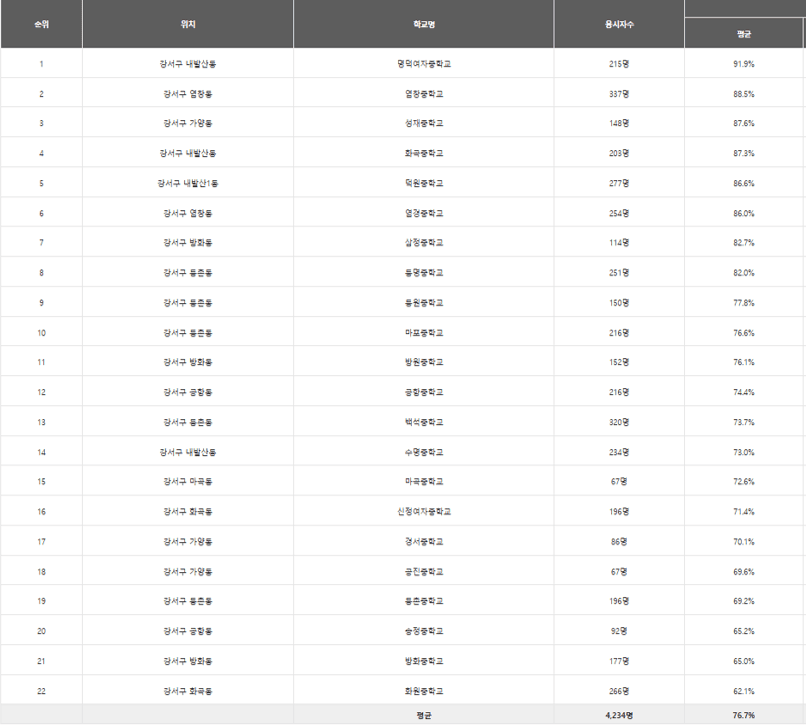Select school name 방화중학교 in row 21

pyautogui.click(x=424, y=661)
